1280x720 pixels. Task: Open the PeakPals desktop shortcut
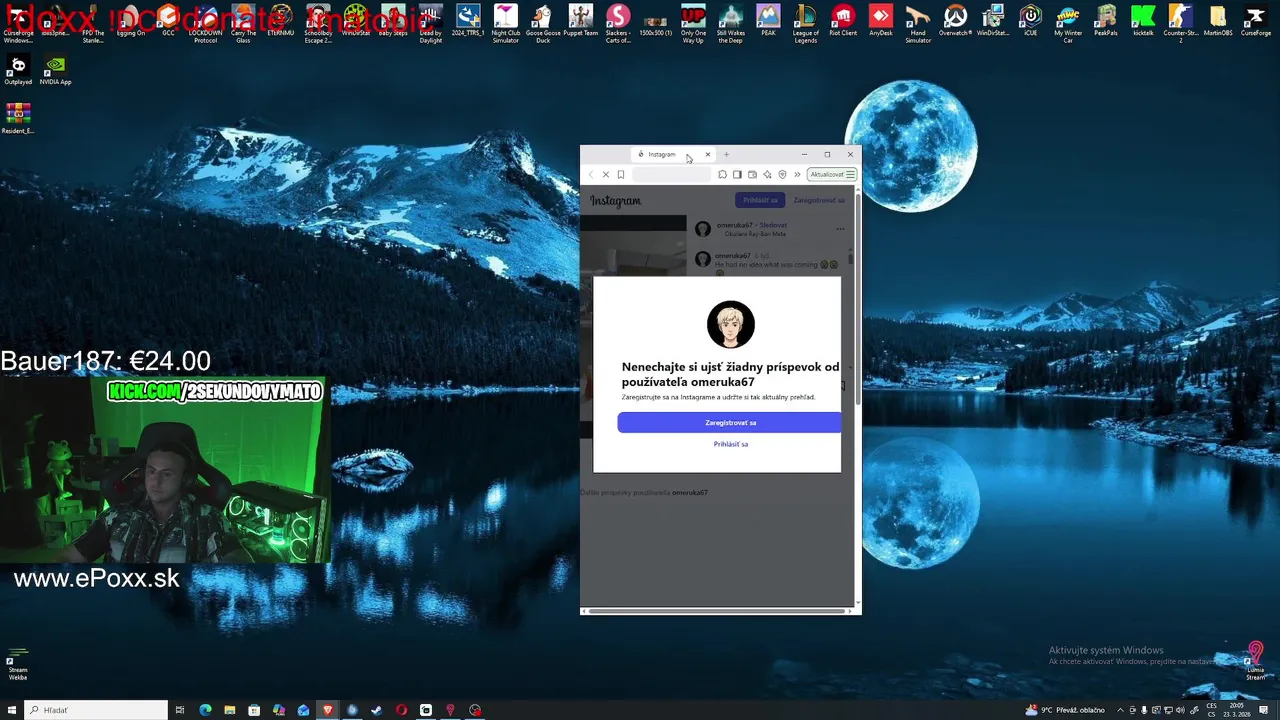(1105, 22)
